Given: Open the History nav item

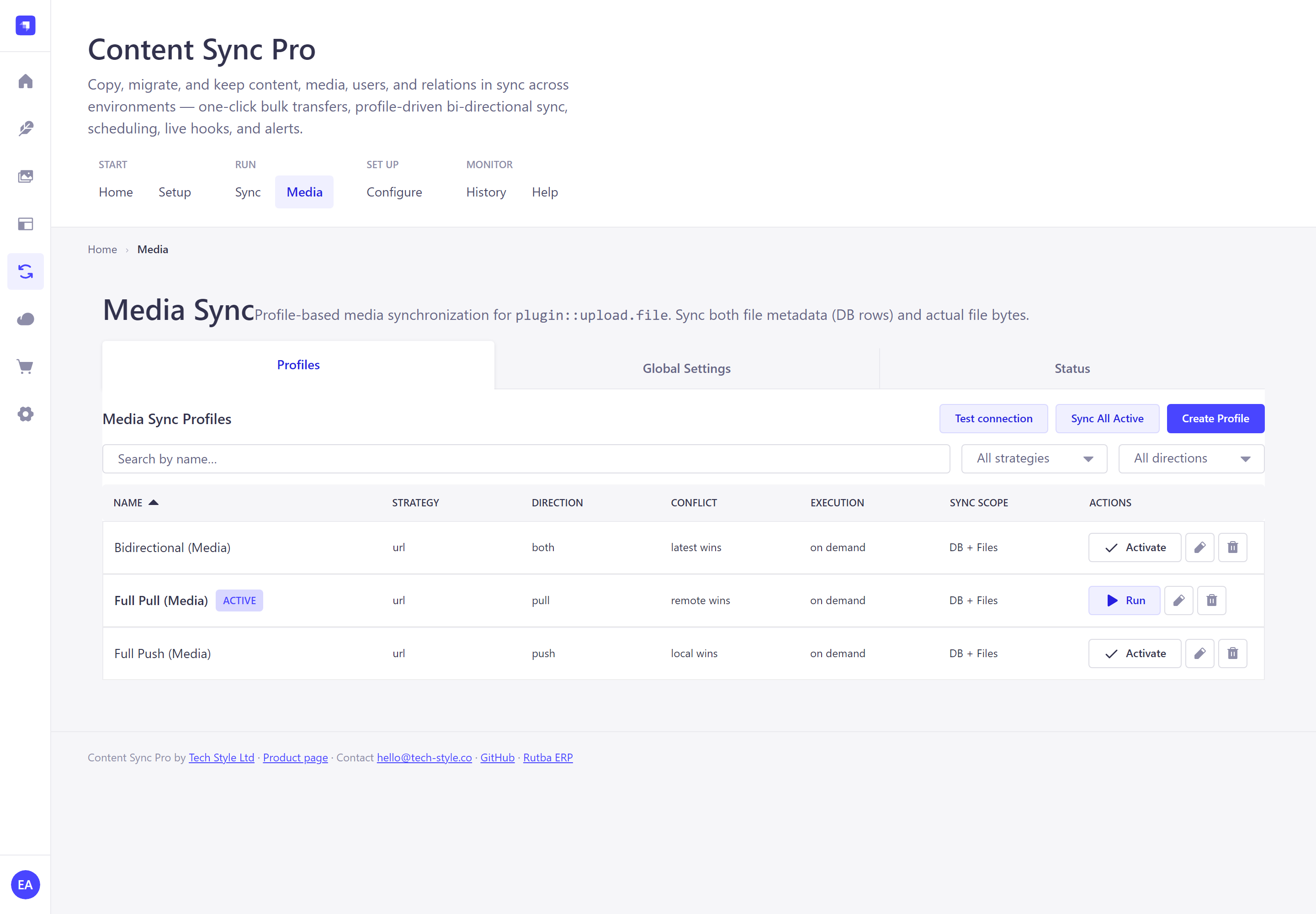Looking at the screenshot, I should click(486, 192).
